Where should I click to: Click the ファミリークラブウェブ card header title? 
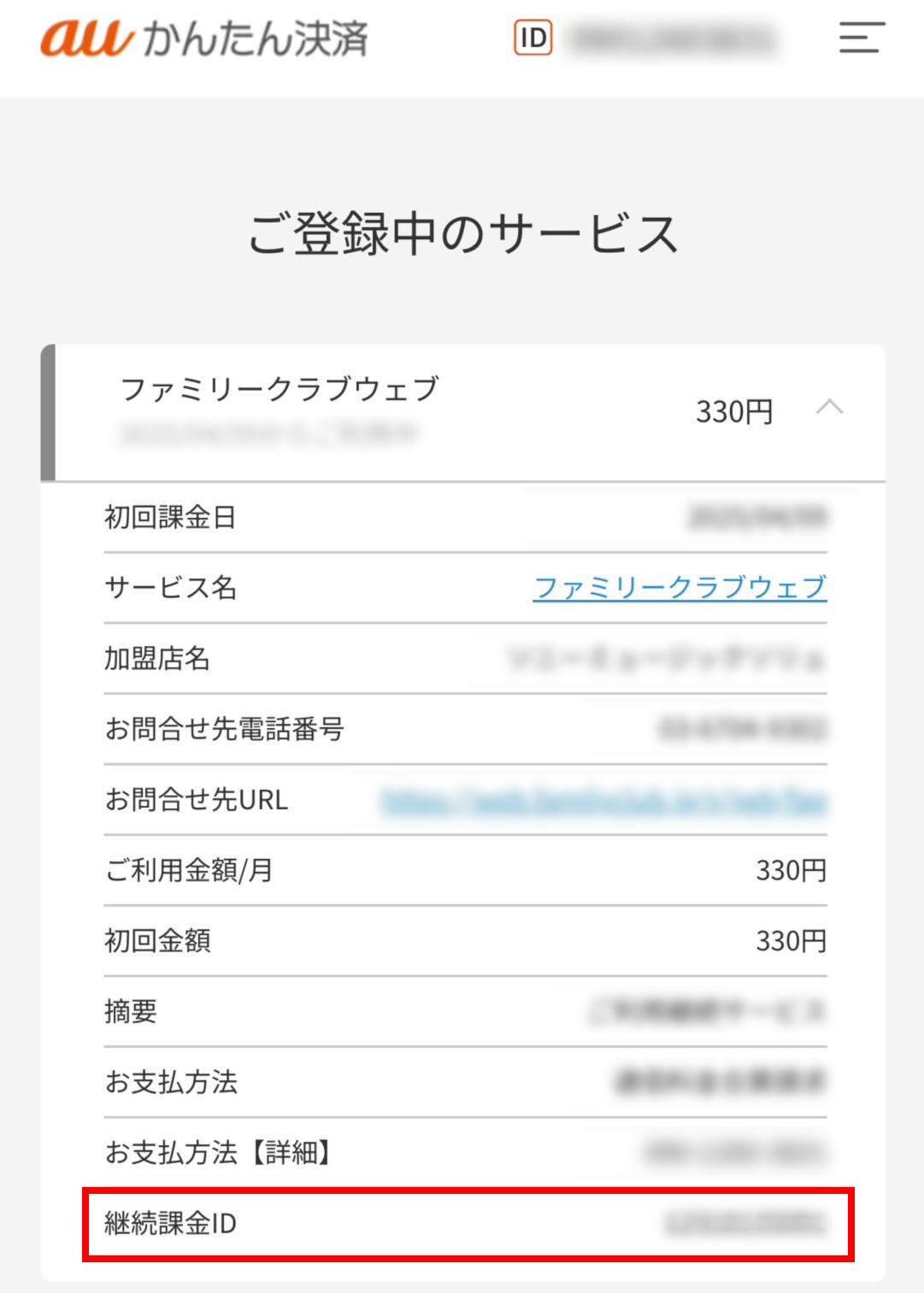click(280, 389)
